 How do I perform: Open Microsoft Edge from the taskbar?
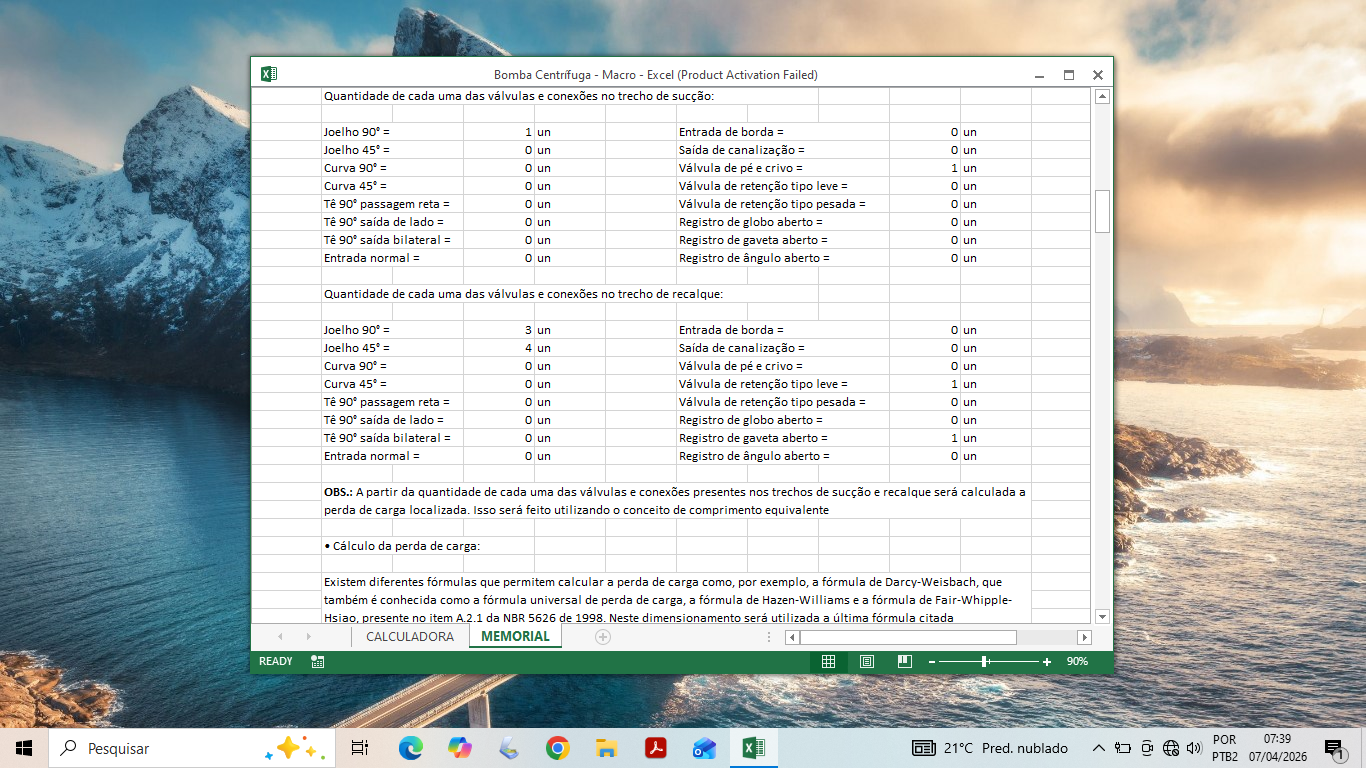[410, 748]
